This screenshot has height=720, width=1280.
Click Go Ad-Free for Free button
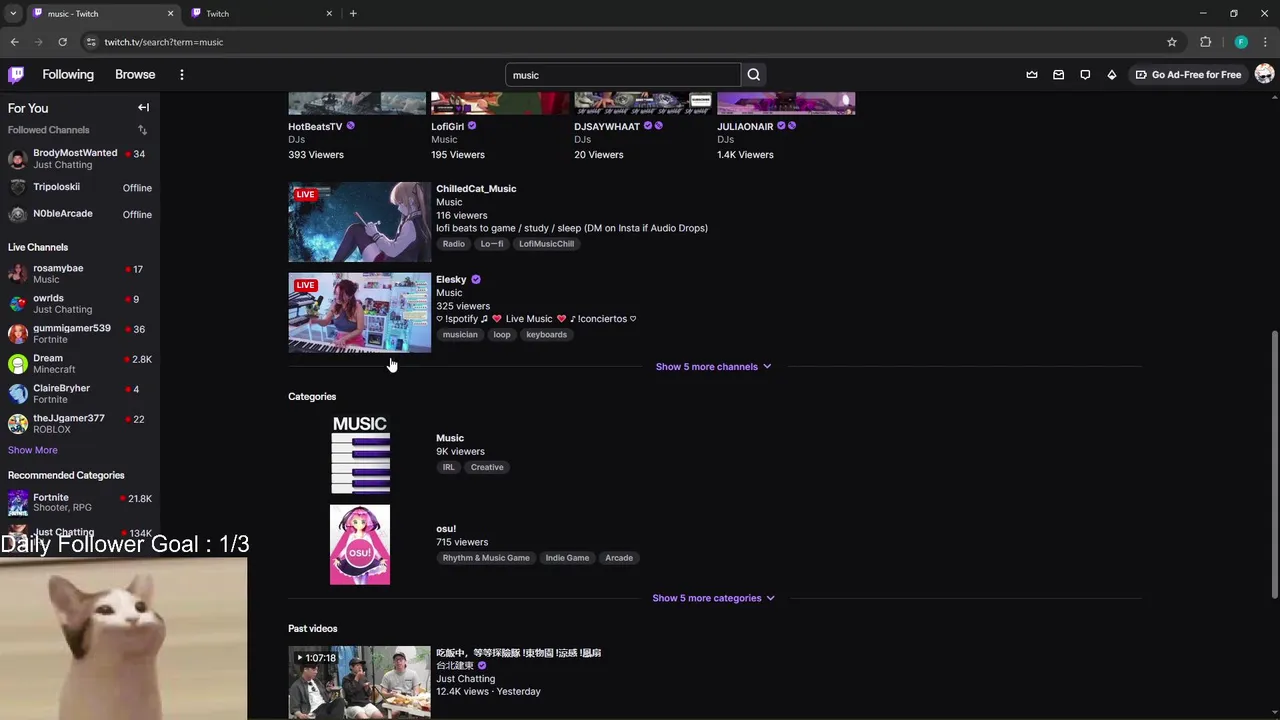(1188, 75)
